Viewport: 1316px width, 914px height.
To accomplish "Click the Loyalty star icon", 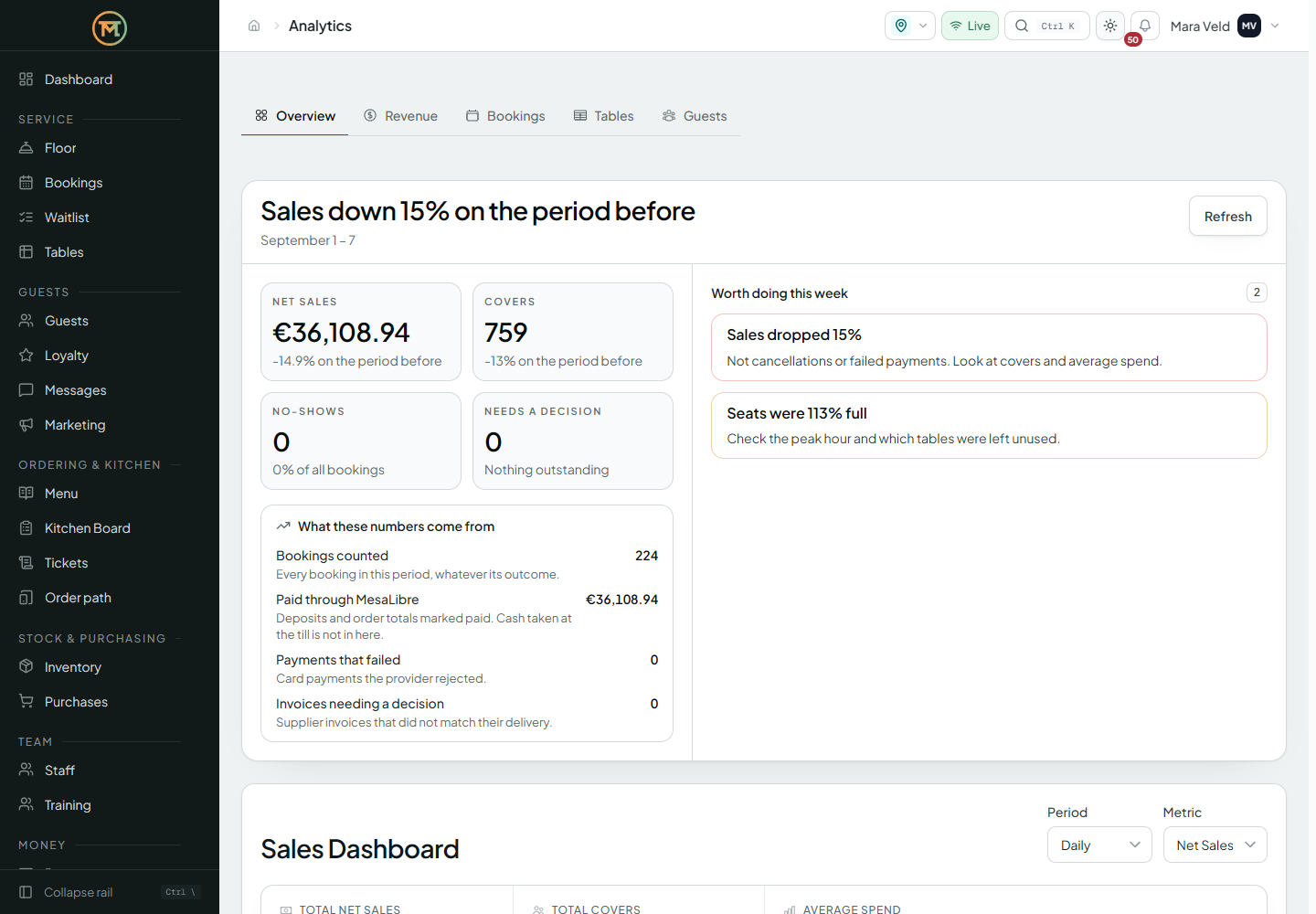I will tap(27, 356).
